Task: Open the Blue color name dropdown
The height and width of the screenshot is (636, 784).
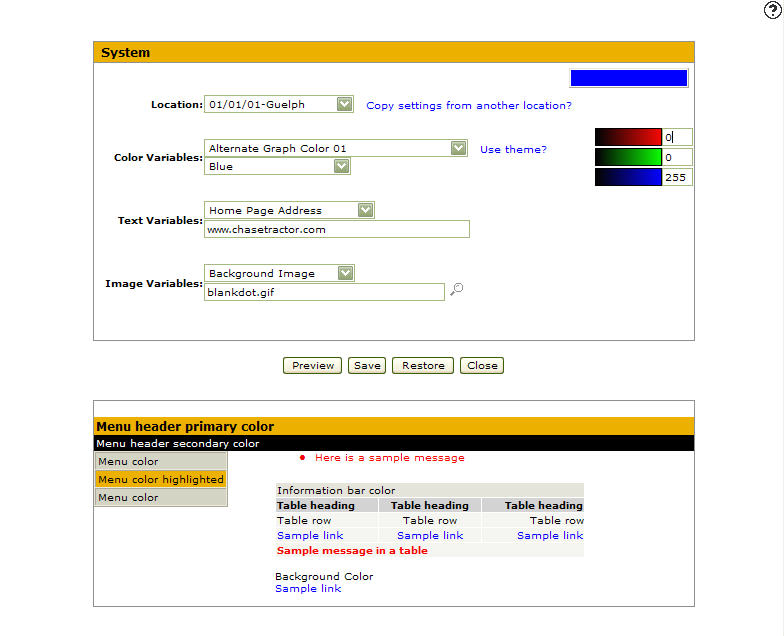Action: coord(341,166)
